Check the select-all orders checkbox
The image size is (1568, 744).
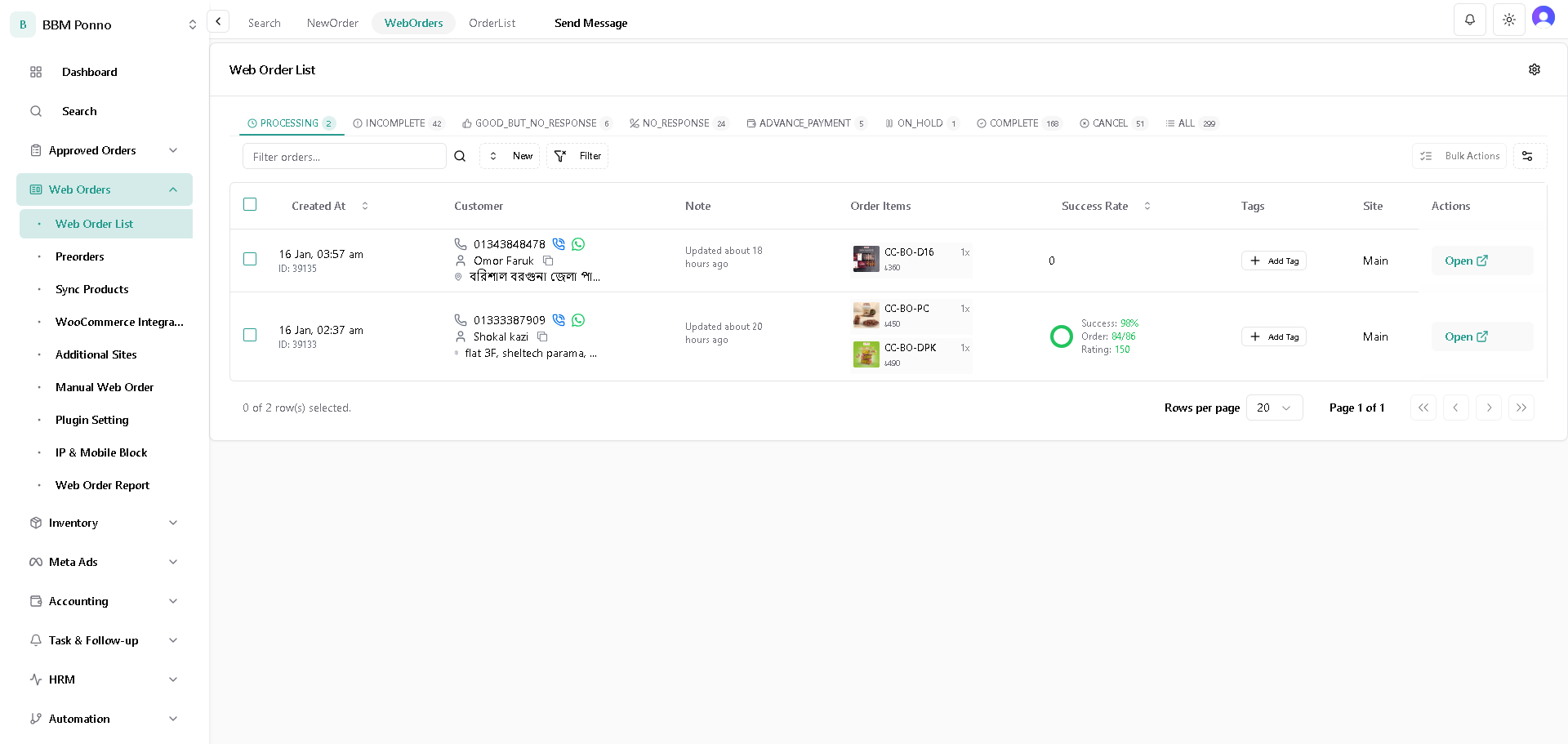pos(250,204)
